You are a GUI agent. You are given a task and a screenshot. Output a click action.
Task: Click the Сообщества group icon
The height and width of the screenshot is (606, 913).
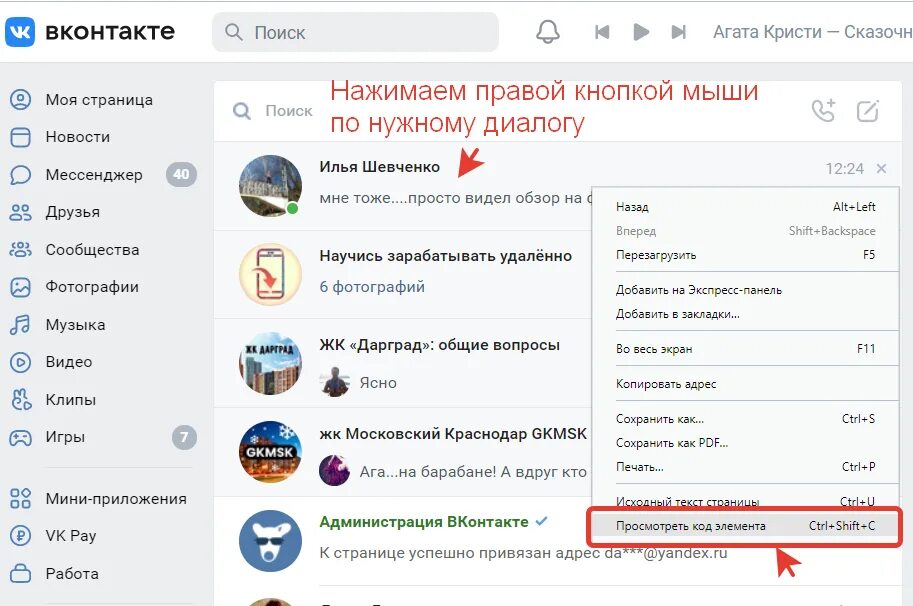[x=20, y=250]
